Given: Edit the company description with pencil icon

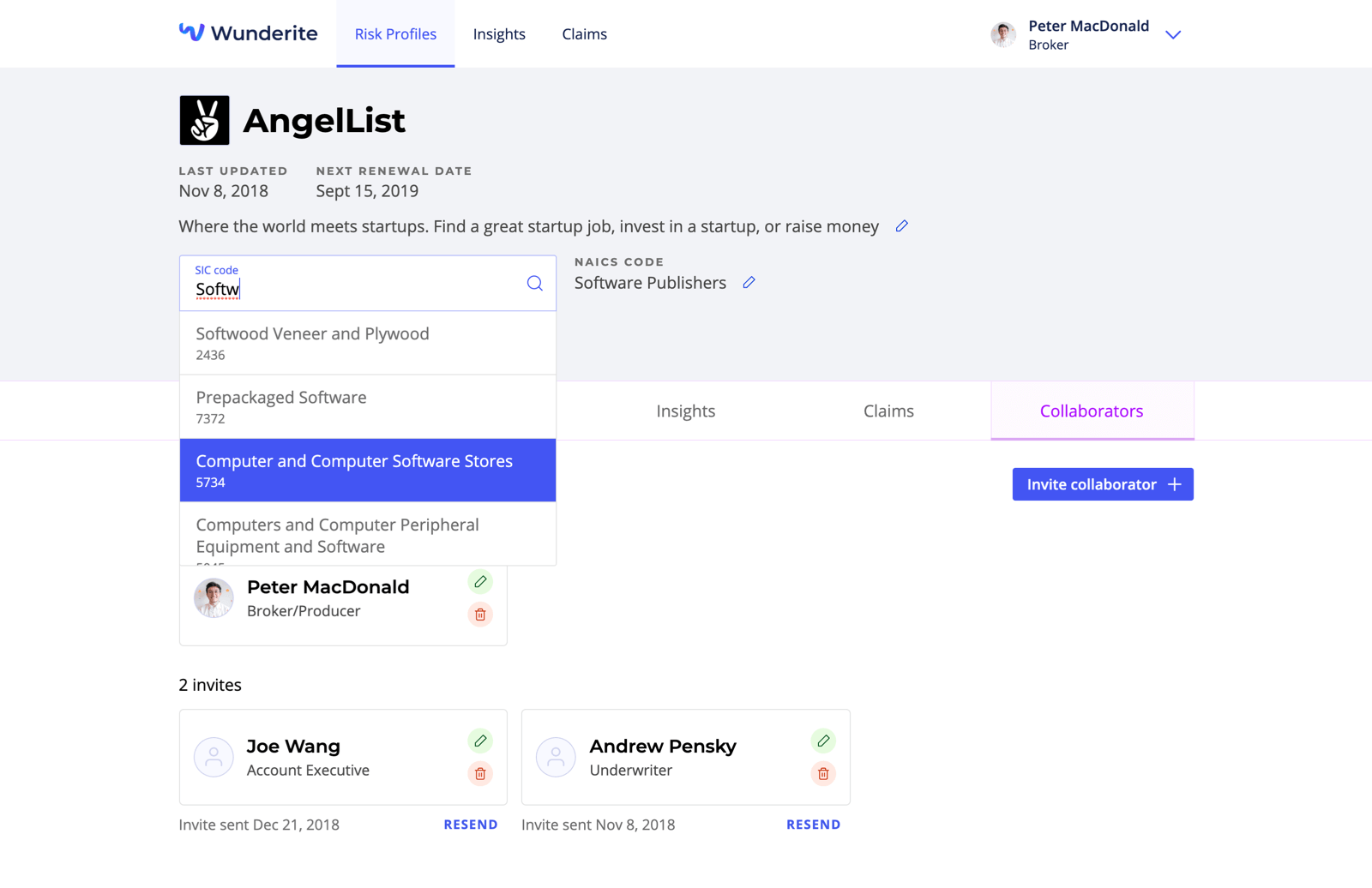Looking at the screenshot, I should [x=901, y=226].
